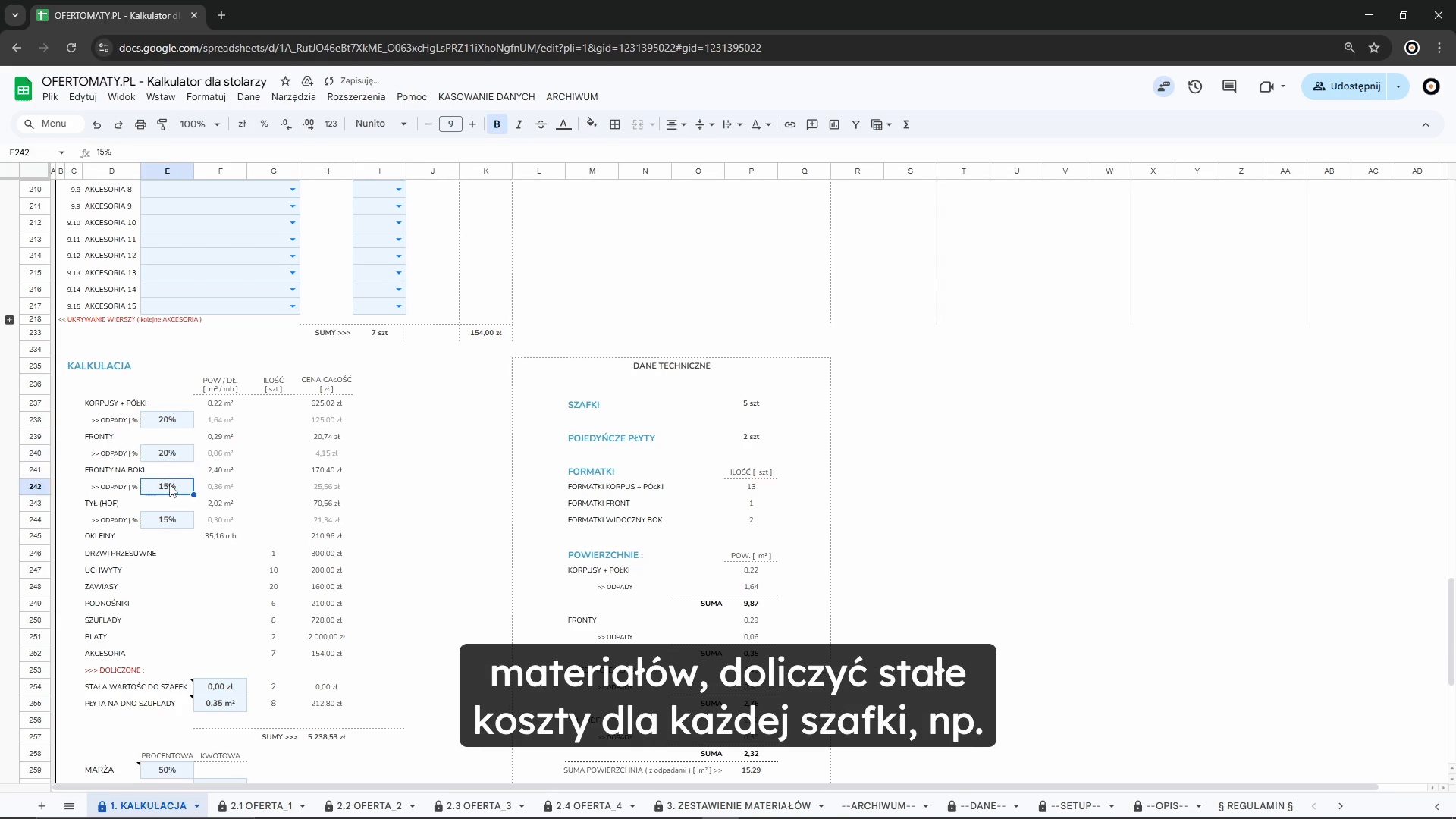Click the paint format roller icon
The width and height of the screenshot is (1456, 819).
click(162, 124)
